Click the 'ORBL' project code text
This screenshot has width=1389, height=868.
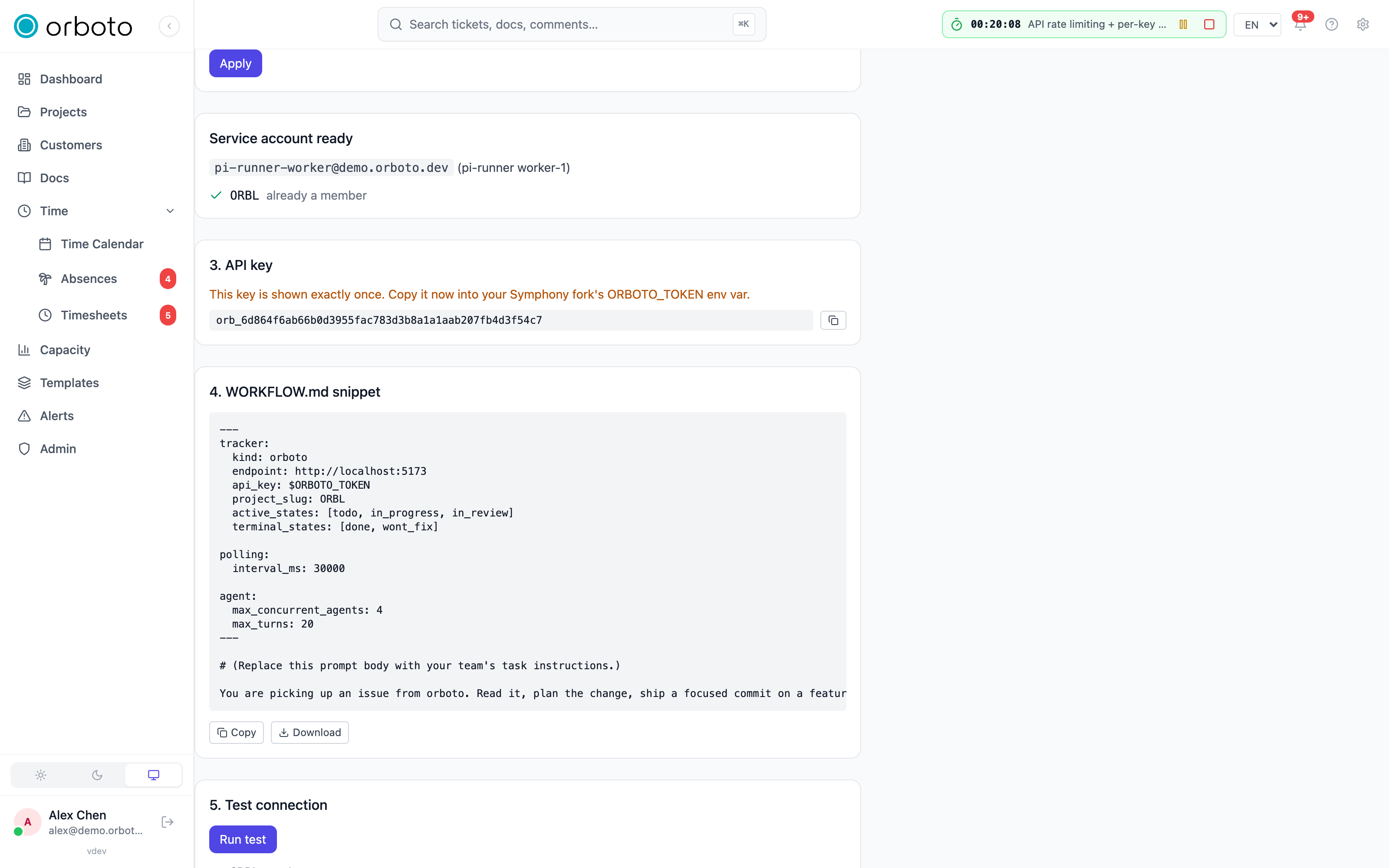pos(244,195)
